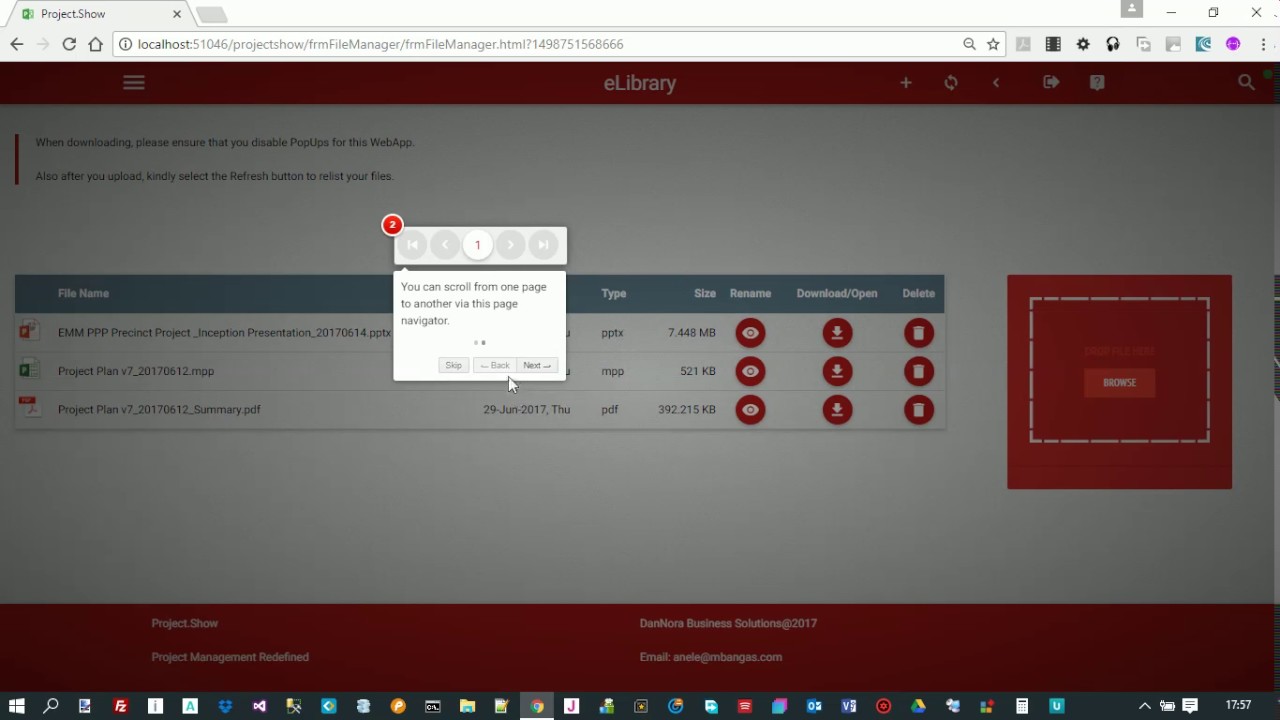1280x720 pixels.
Task: Click the PDF file type icon
Action: click(29, 408)
